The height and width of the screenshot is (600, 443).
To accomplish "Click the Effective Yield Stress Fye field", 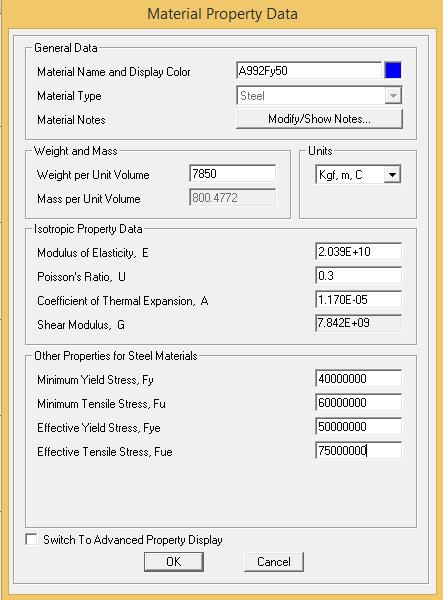I will [358, 427].
